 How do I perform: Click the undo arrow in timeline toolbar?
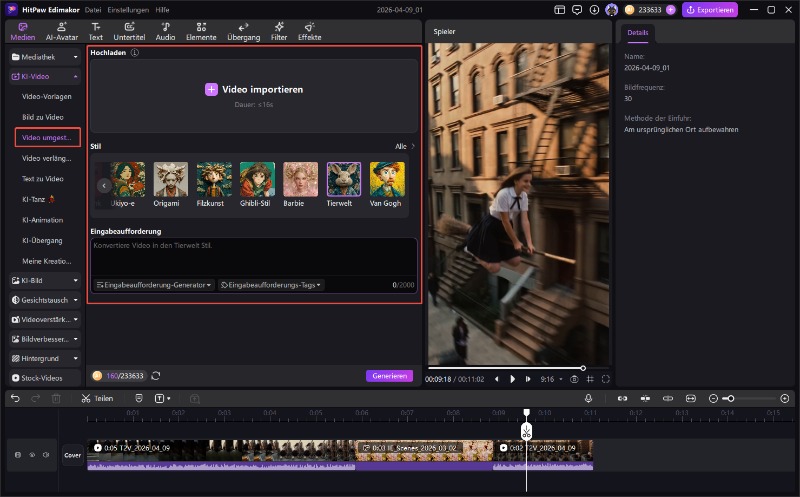point(15,398)
